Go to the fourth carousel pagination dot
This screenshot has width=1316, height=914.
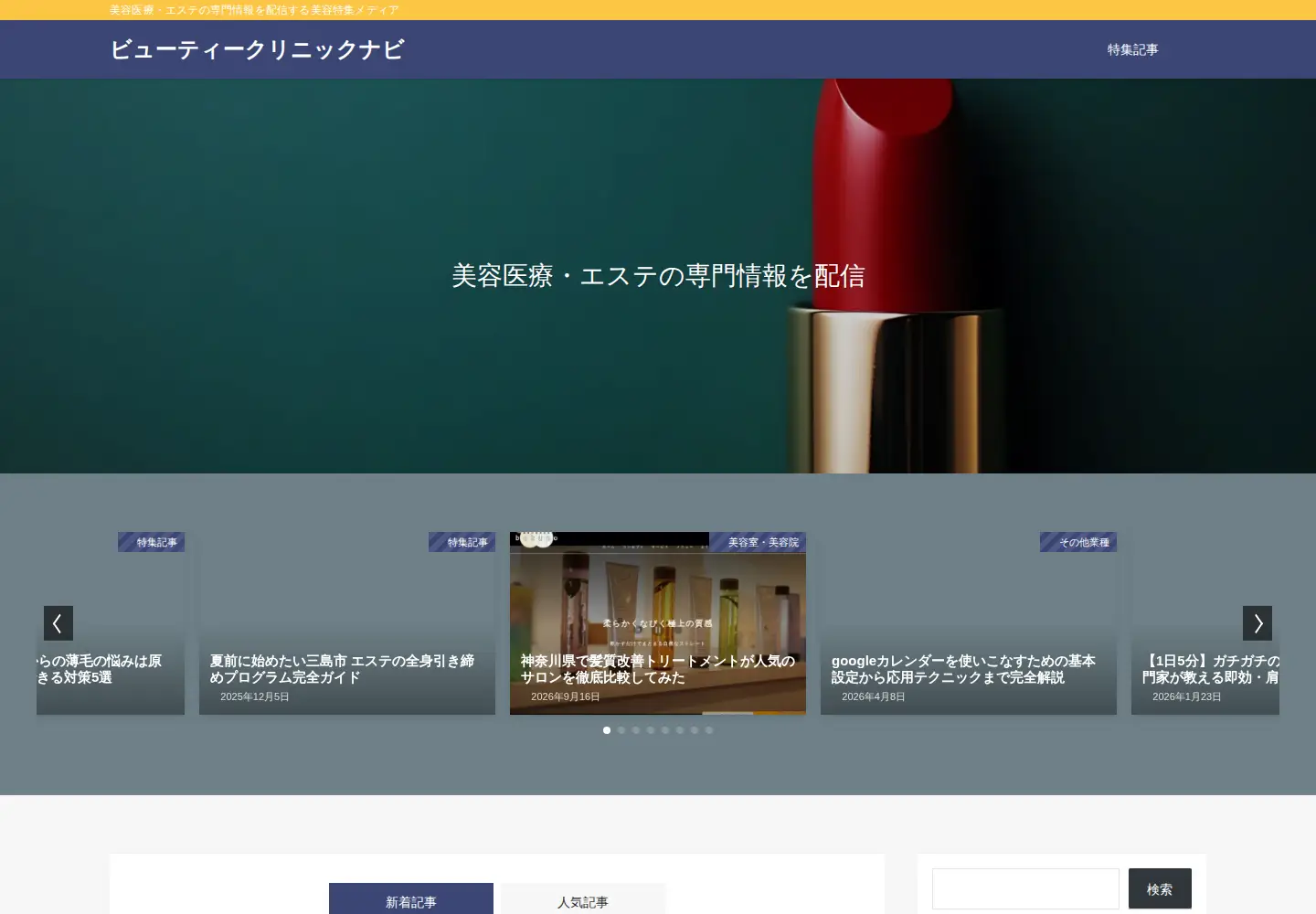click(x=651, y=730)
